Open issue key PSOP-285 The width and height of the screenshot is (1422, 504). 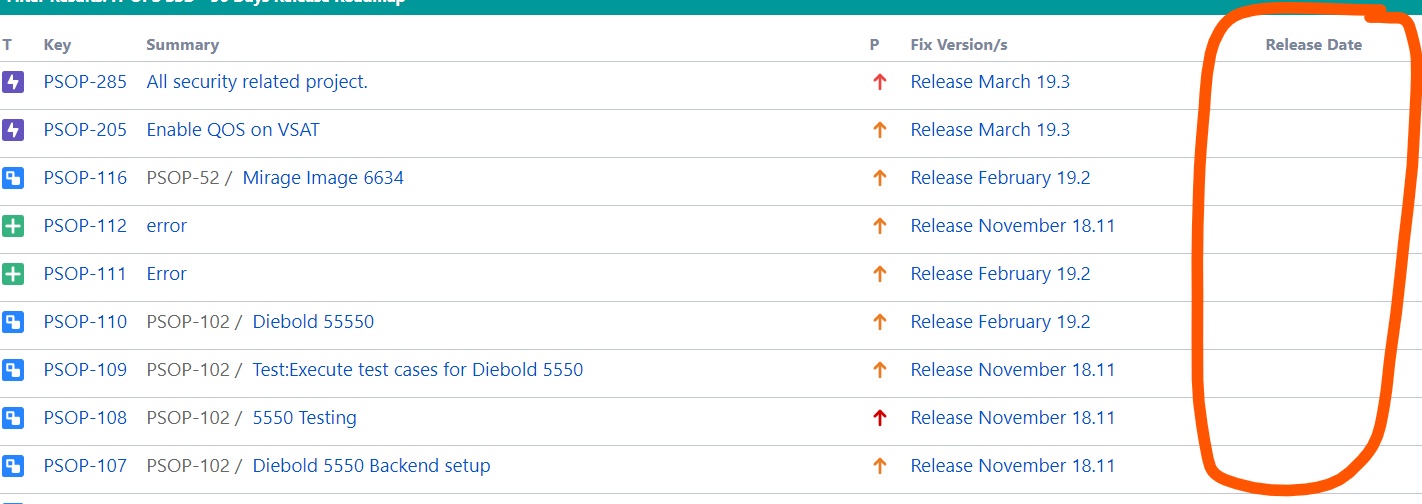[x=85, y=82]
